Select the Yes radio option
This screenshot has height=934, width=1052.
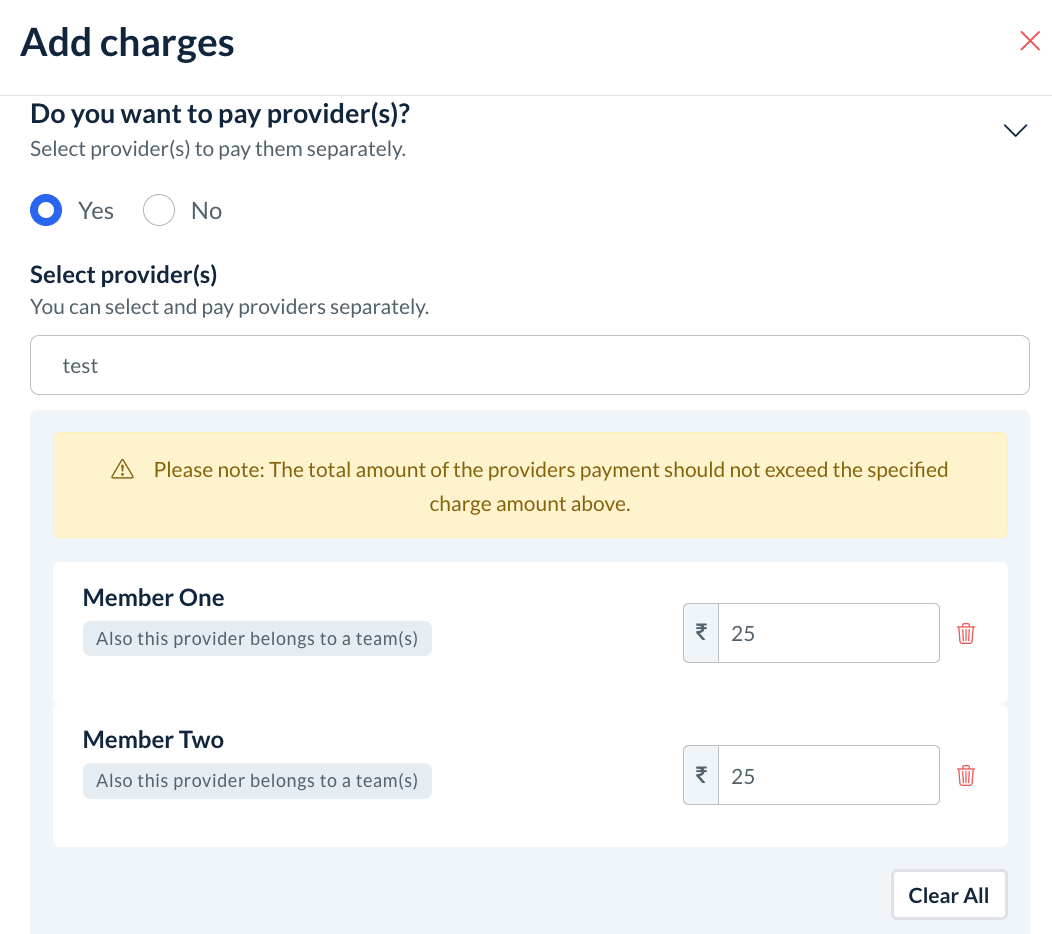point(46,211)
